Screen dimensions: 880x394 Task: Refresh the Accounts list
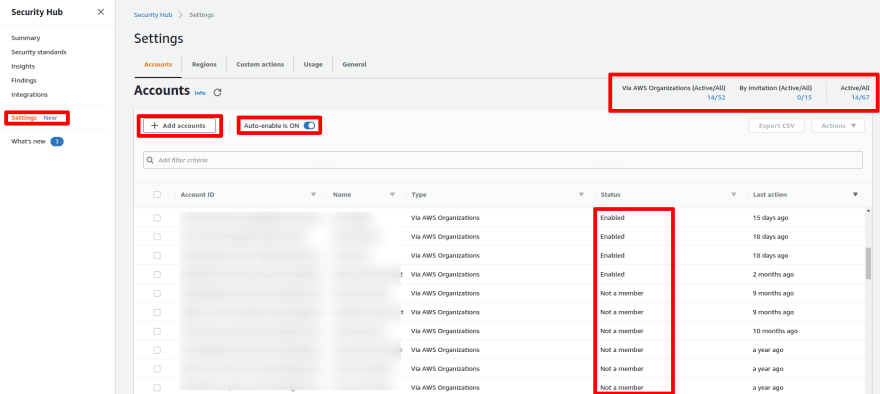coord(217,93)
